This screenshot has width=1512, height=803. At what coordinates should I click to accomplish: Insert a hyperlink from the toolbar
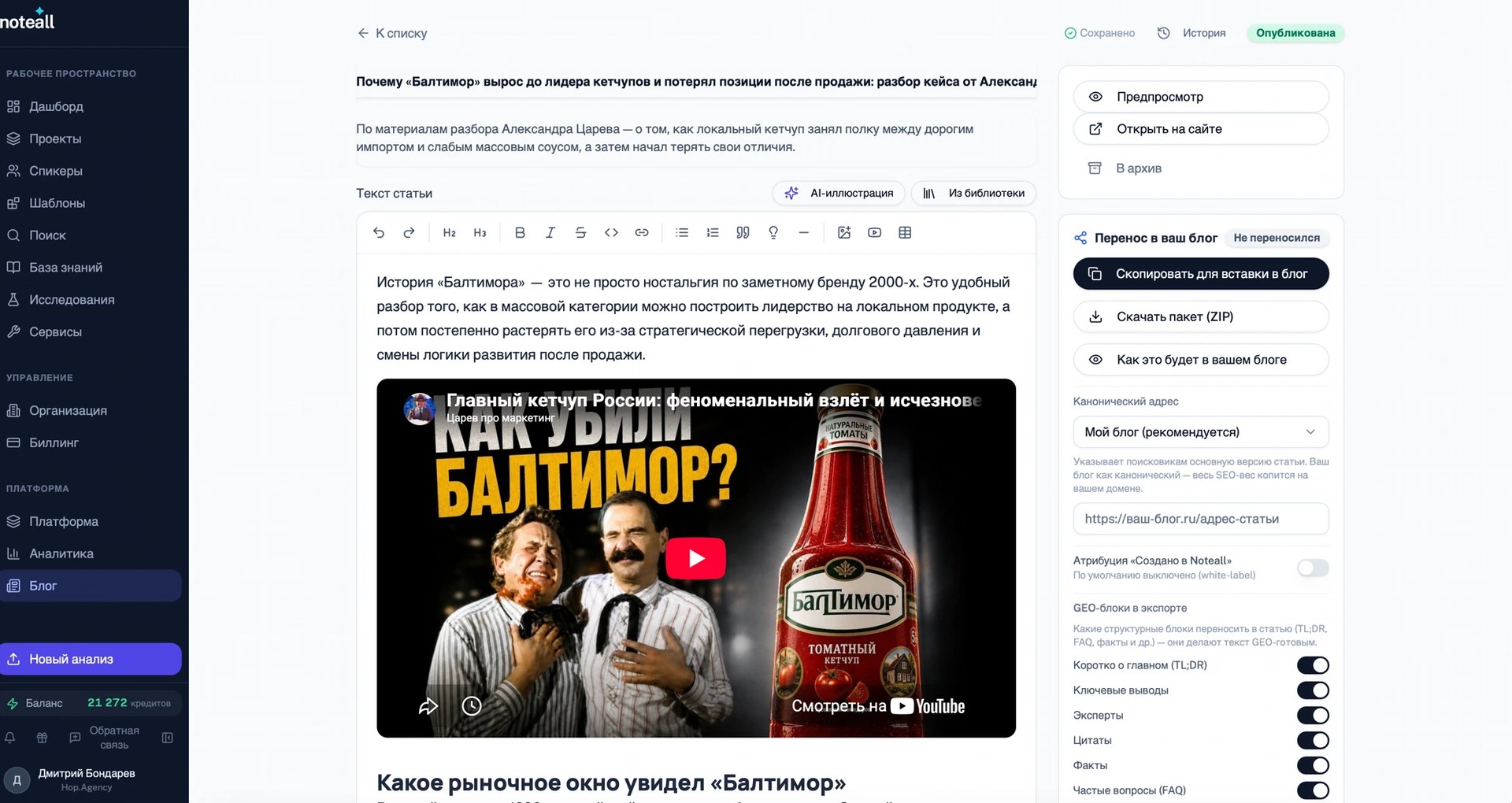coord(642,232)
